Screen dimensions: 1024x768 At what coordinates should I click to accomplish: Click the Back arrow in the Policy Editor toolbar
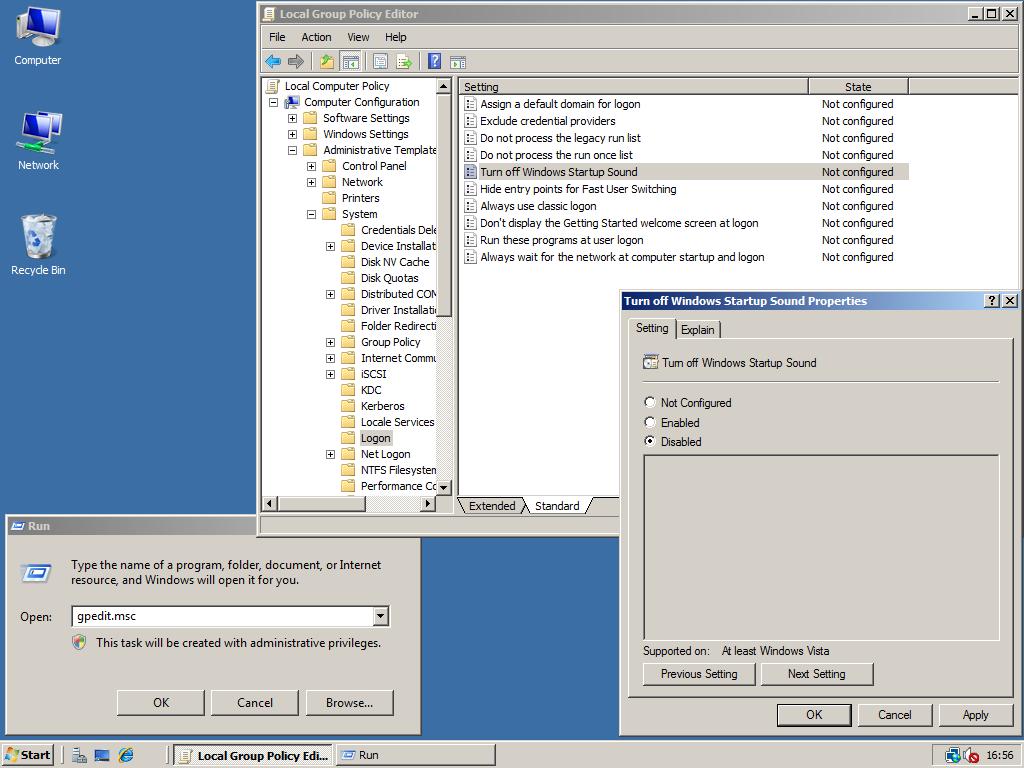click(273, 62)
